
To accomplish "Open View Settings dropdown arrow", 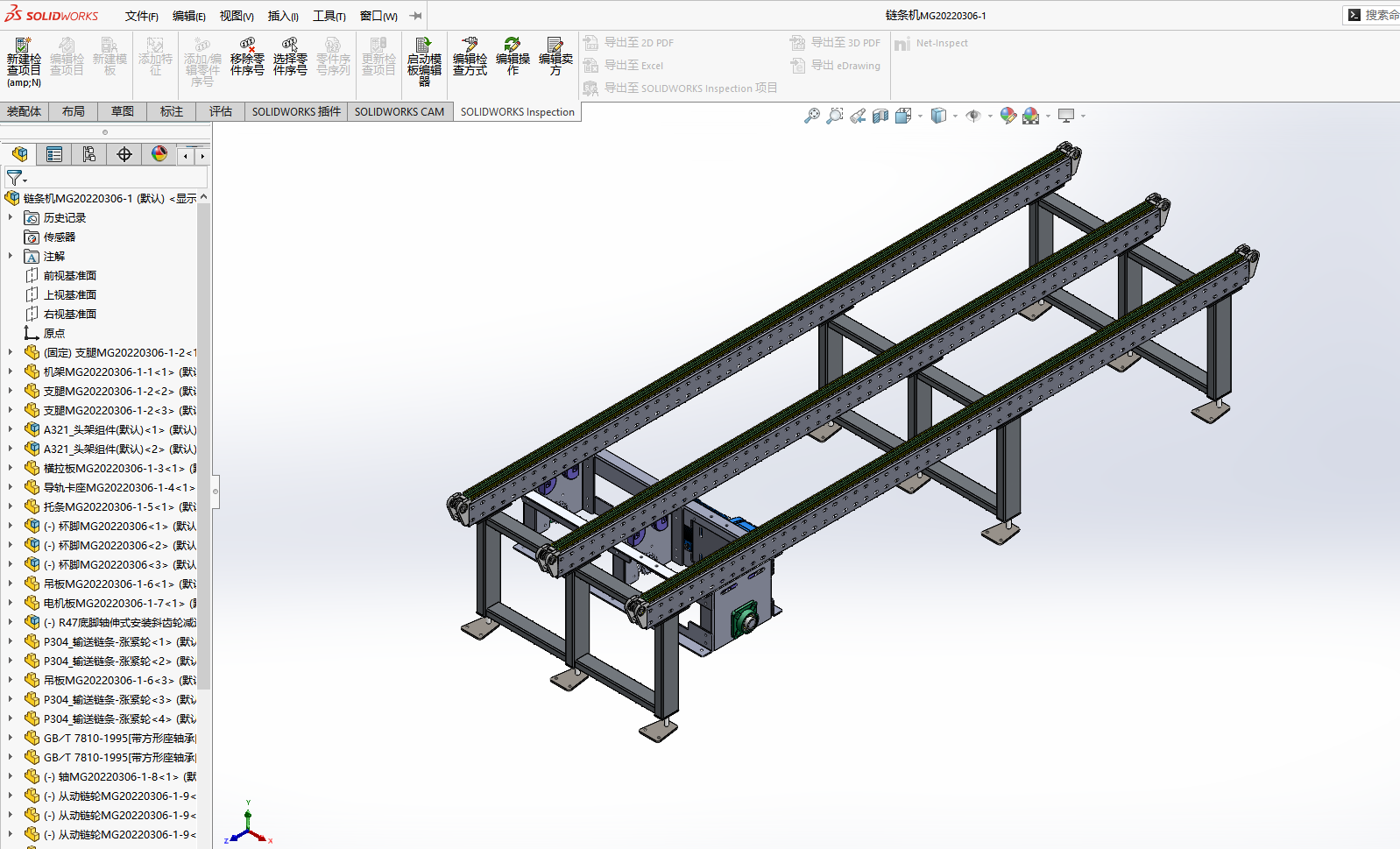I will [x=1083, y=116].
